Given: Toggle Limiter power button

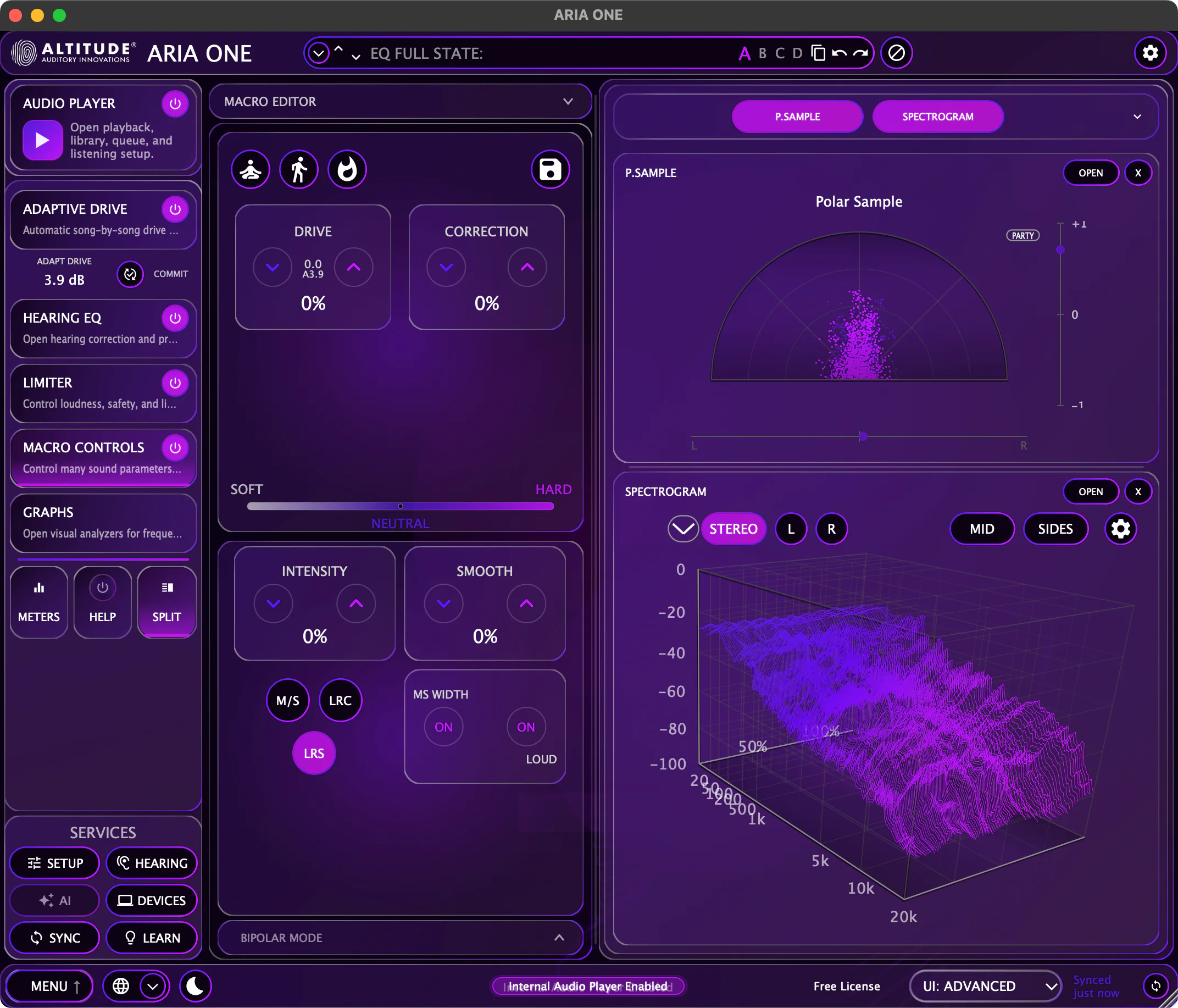Looking at the screenshot, I should tap(175, 383).
